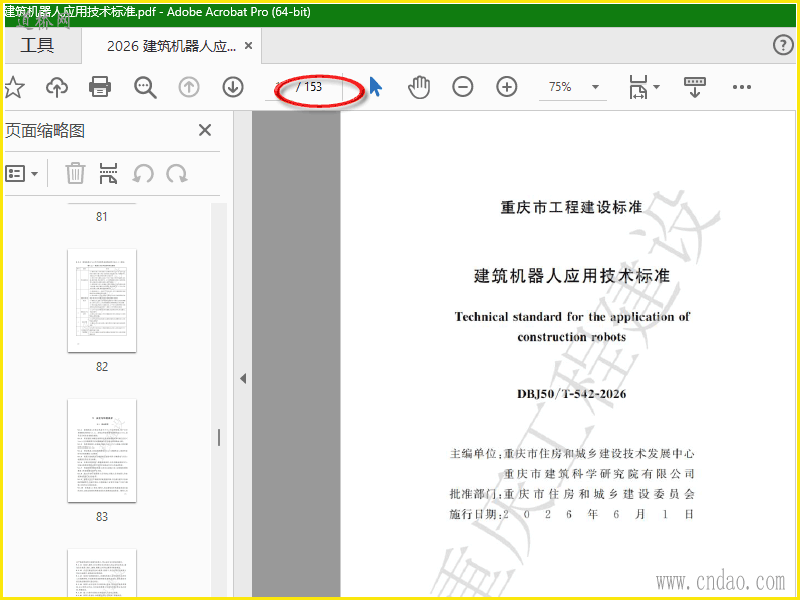Click the page label 83
This screenshot has width=800, height=600.
(102, 517)
